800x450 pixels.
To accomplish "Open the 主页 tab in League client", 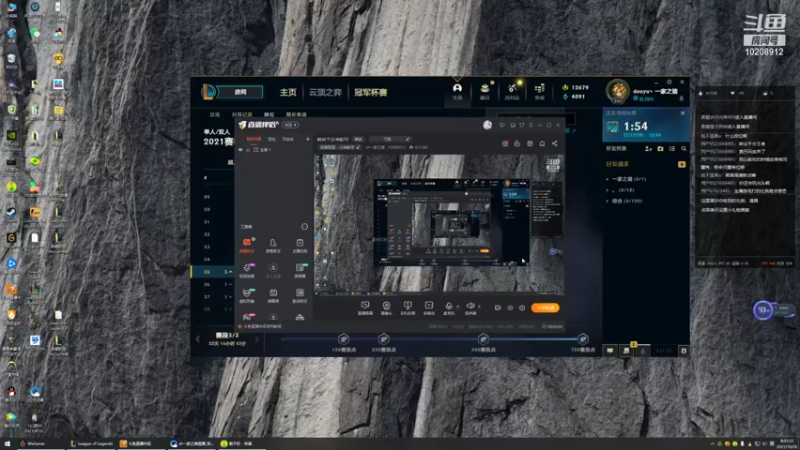I will click(x=288, y=92).
